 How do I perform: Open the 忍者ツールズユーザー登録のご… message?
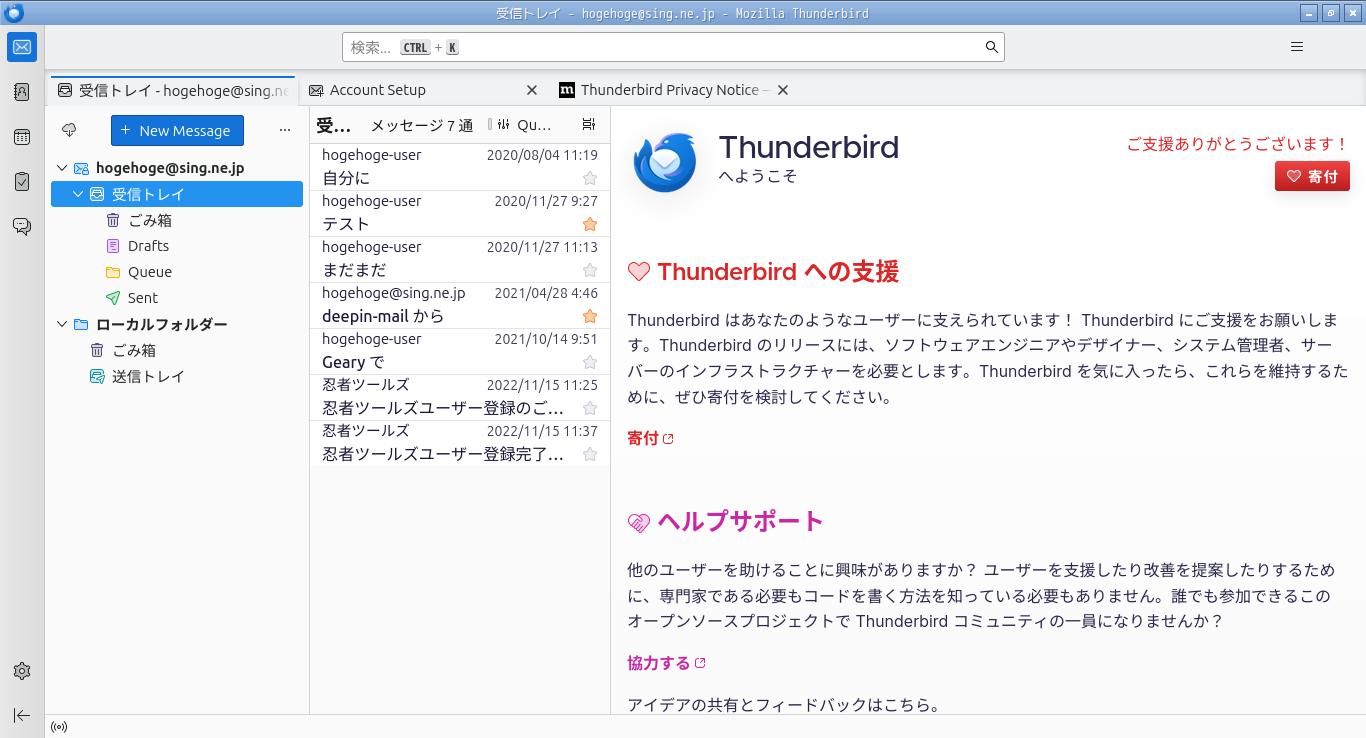(x=460, y=397)
